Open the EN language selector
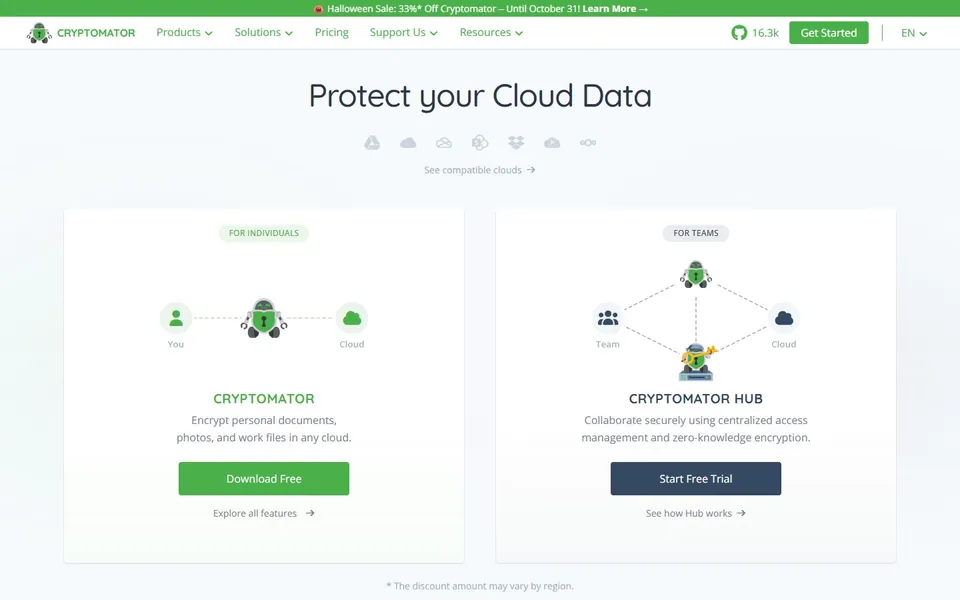Screen dimensions: 960x600 (913, 33)
